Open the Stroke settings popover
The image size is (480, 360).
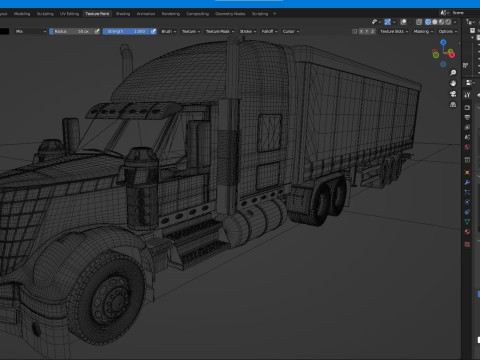pyautogui.click(x=248, y=31)
